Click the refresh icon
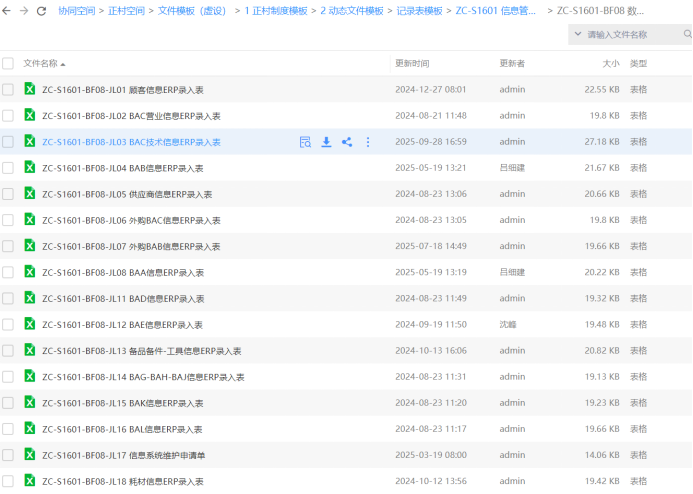Viewport: 693px width, 494px height. point(41,11)
